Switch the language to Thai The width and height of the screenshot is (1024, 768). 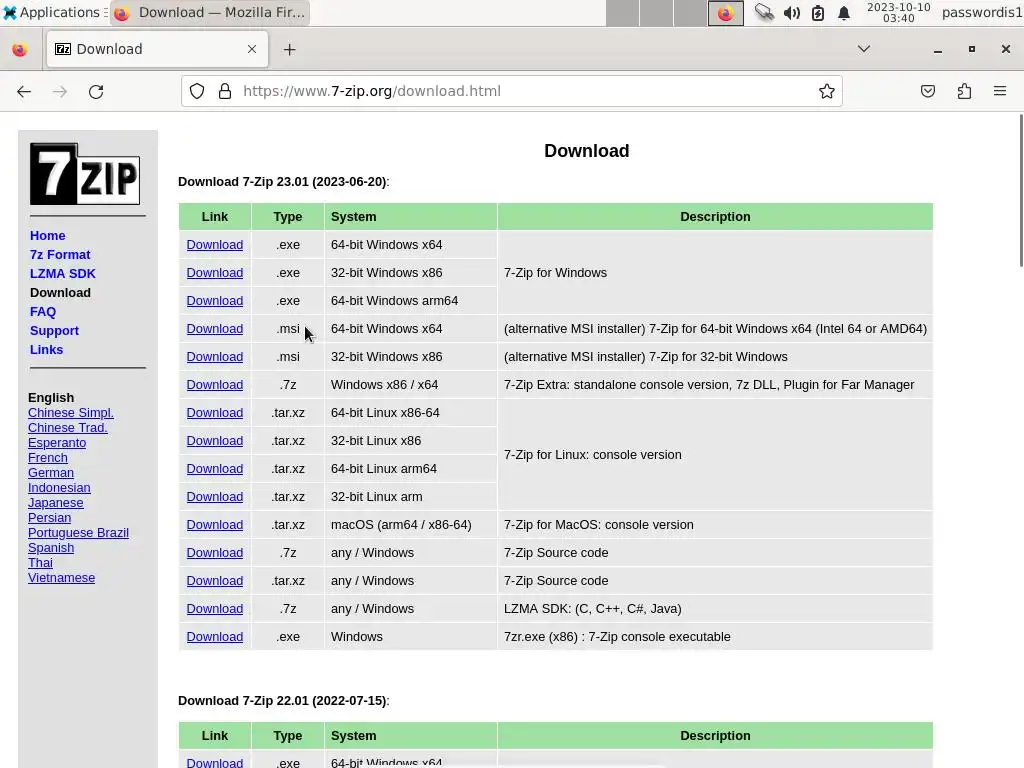[x=40, y=563]
